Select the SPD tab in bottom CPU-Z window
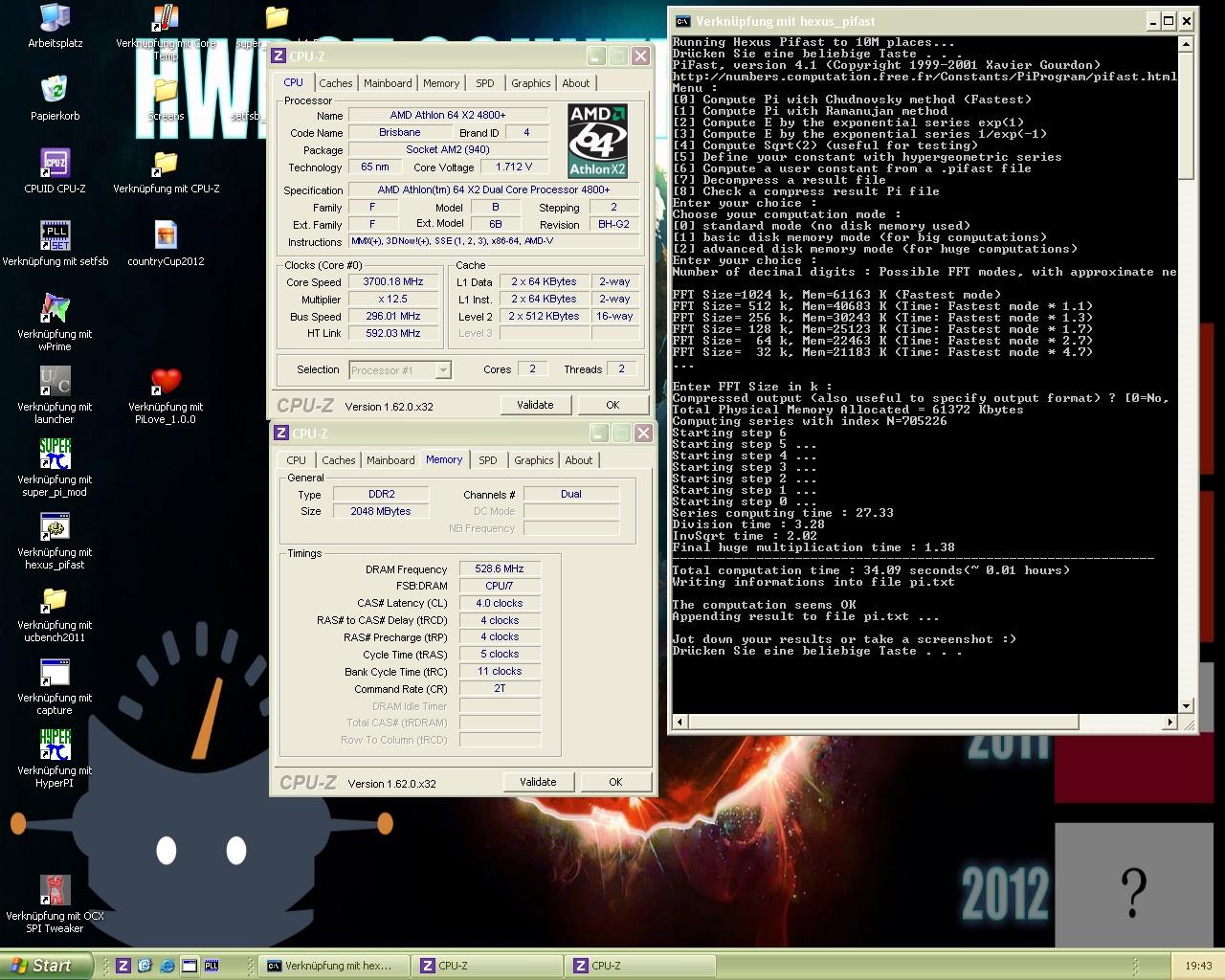The image size is (1225, 980). (x=488, y=460)
